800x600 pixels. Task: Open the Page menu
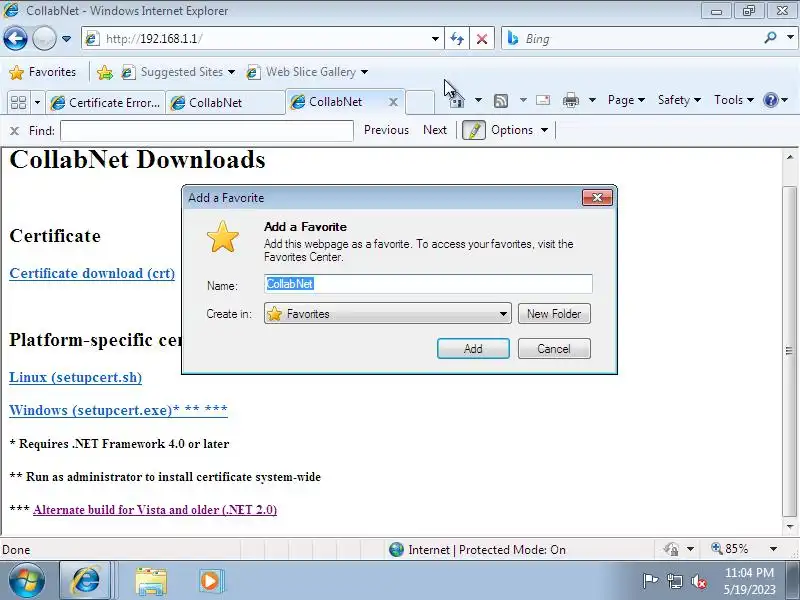(626, 100)
